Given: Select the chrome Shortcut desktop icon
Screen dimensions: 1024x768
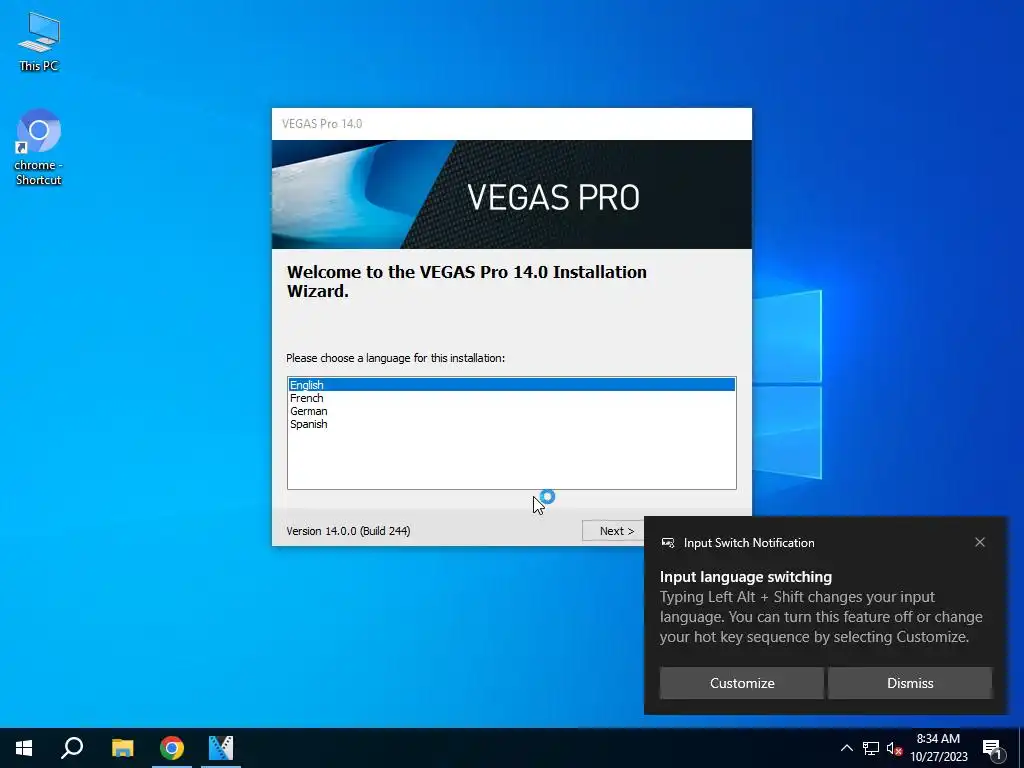Looking at the screenshot, I should coord(39,148).
